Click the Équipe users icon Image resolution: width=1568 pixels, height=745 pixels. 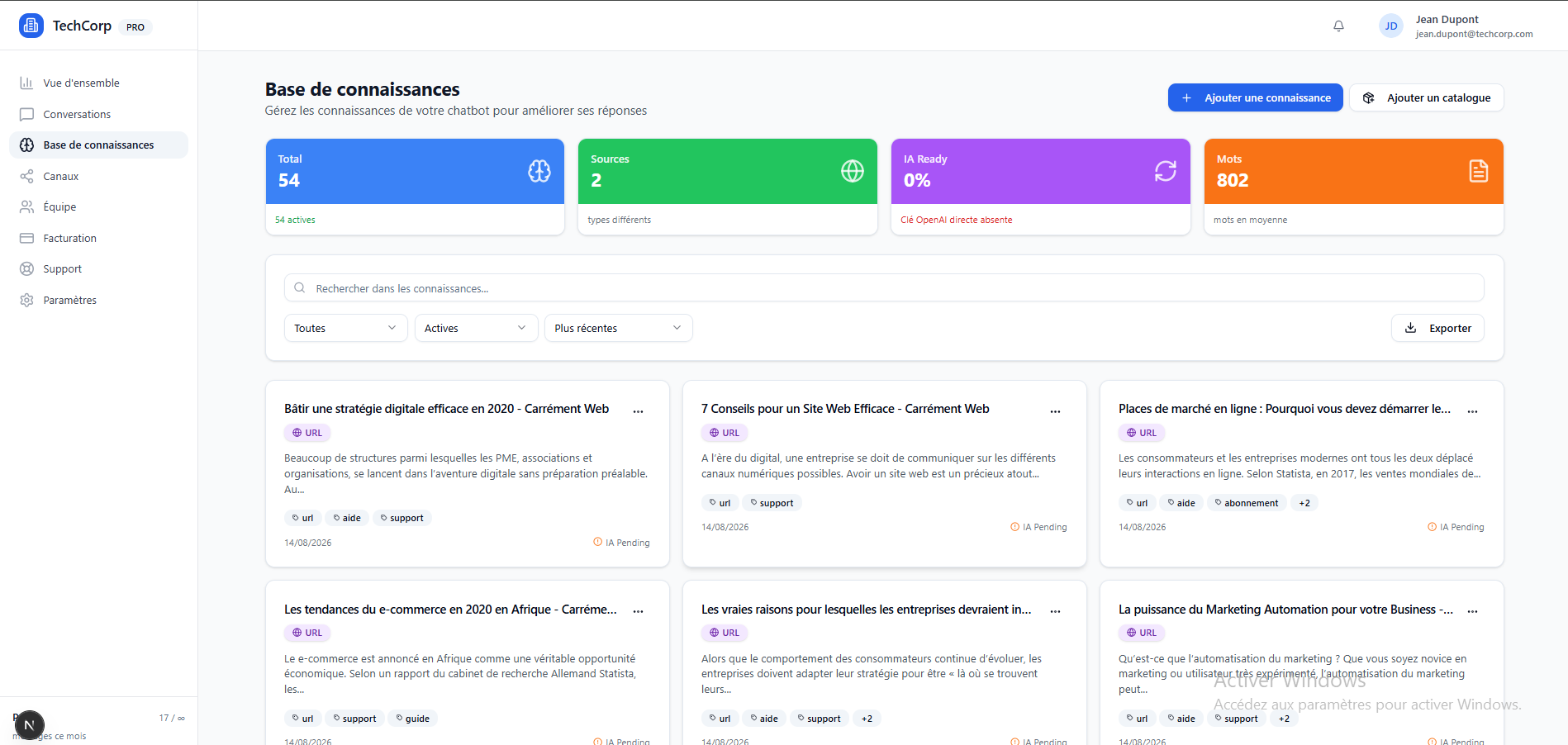click(x=26, y=206)
